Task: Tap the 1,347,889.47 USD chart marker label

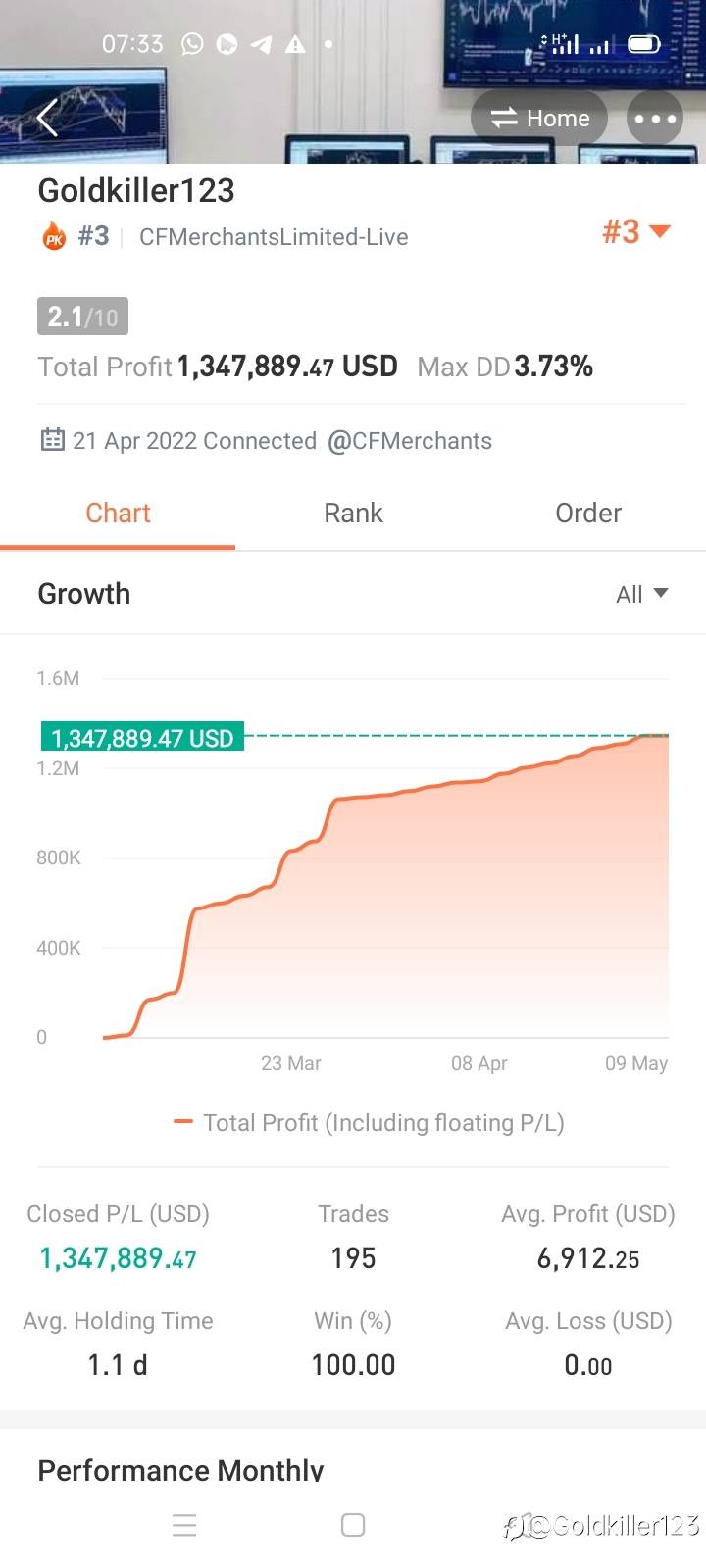Action: tap(142, 738)
